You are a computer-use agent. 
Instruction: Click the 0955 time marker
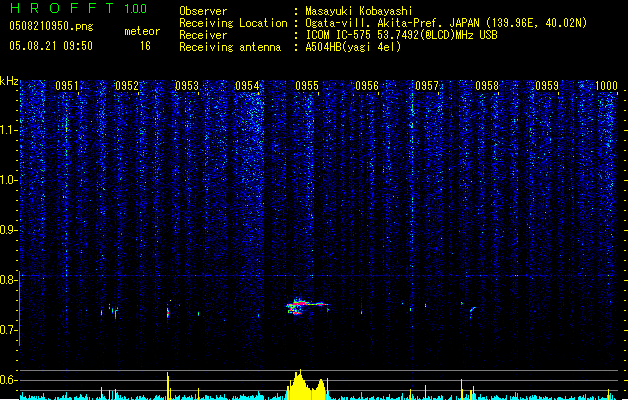[307, 86]
